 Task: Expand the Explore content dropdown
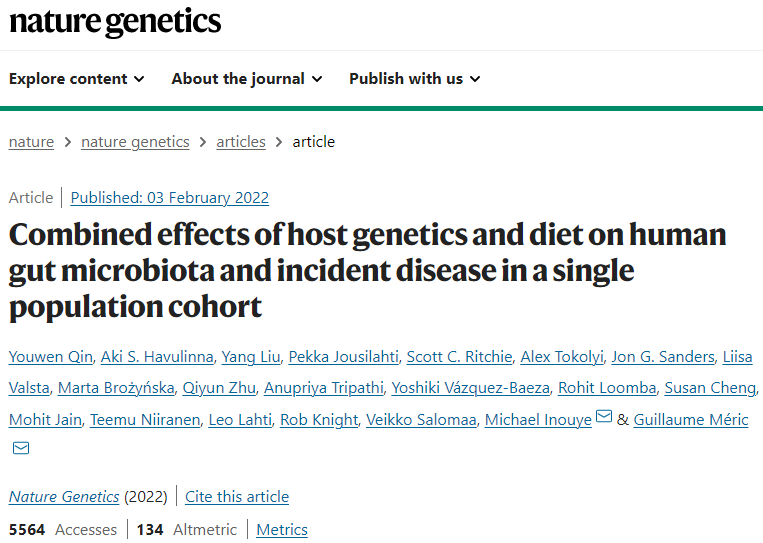[x=76, y=79]
